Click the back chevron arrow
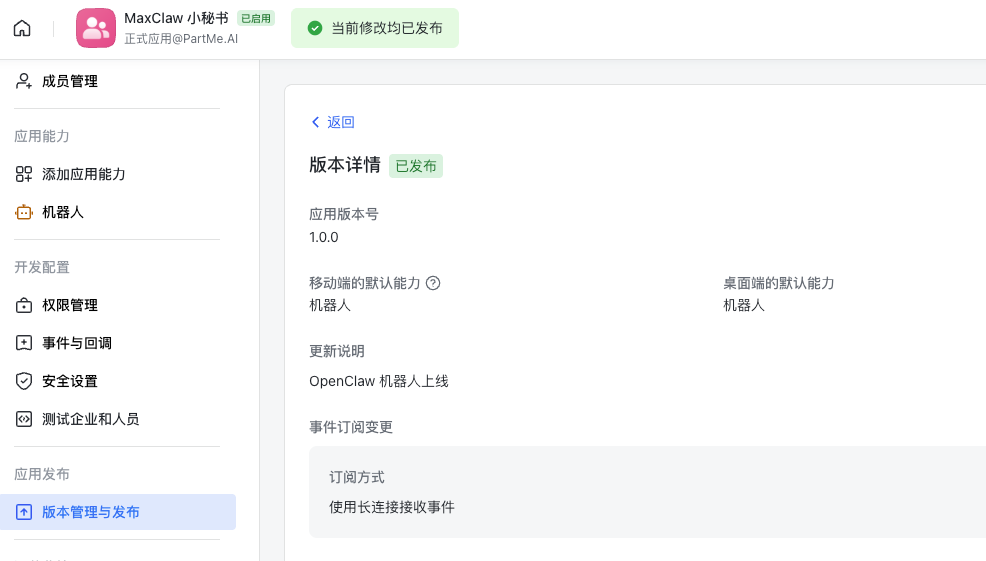The height and width of the screenshot is (561, 986). (x=316, y=122)
